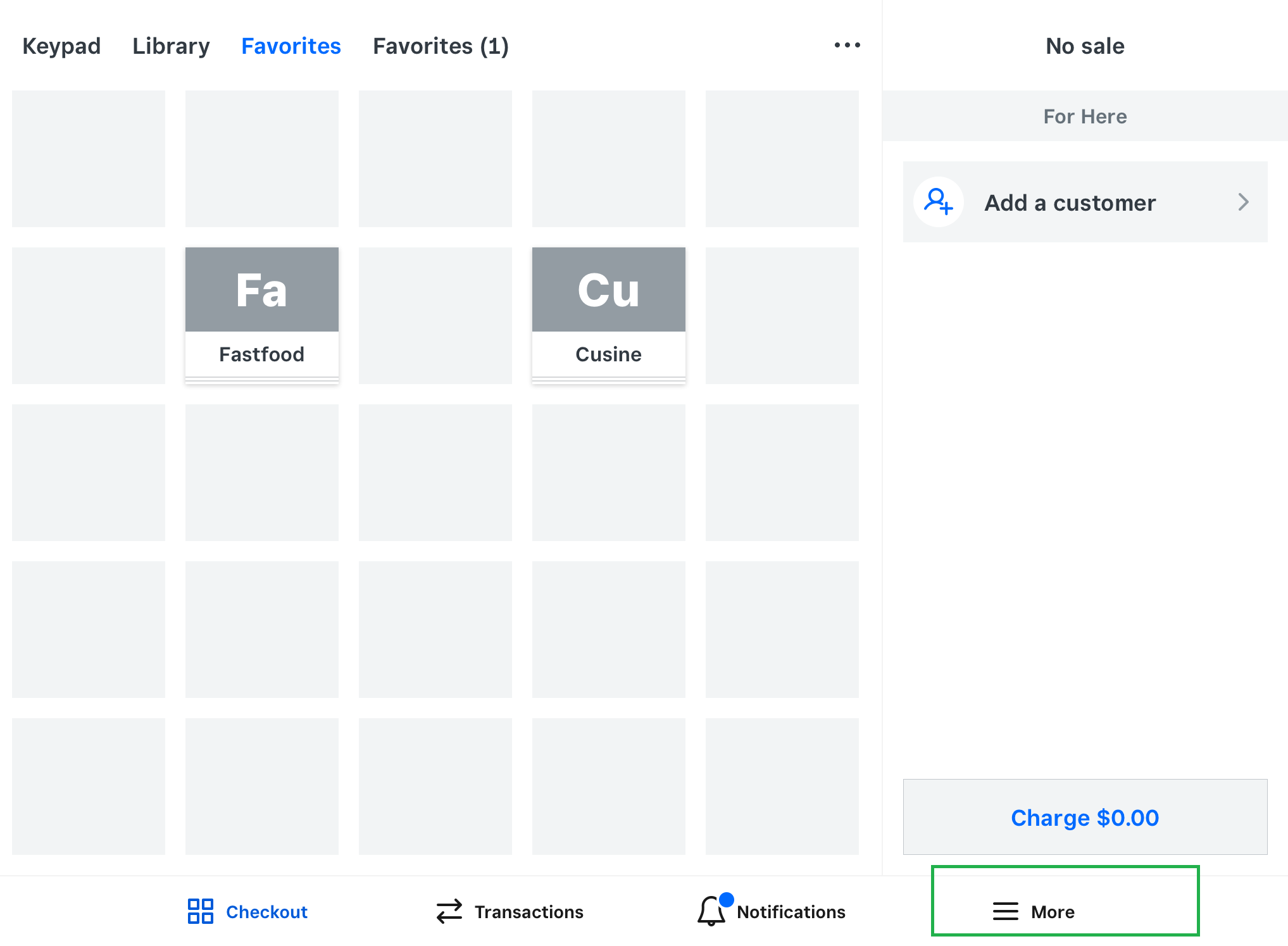Open the For Here dining option selector
This screenshot has height=946, width=1288.
pos(1085,116)
